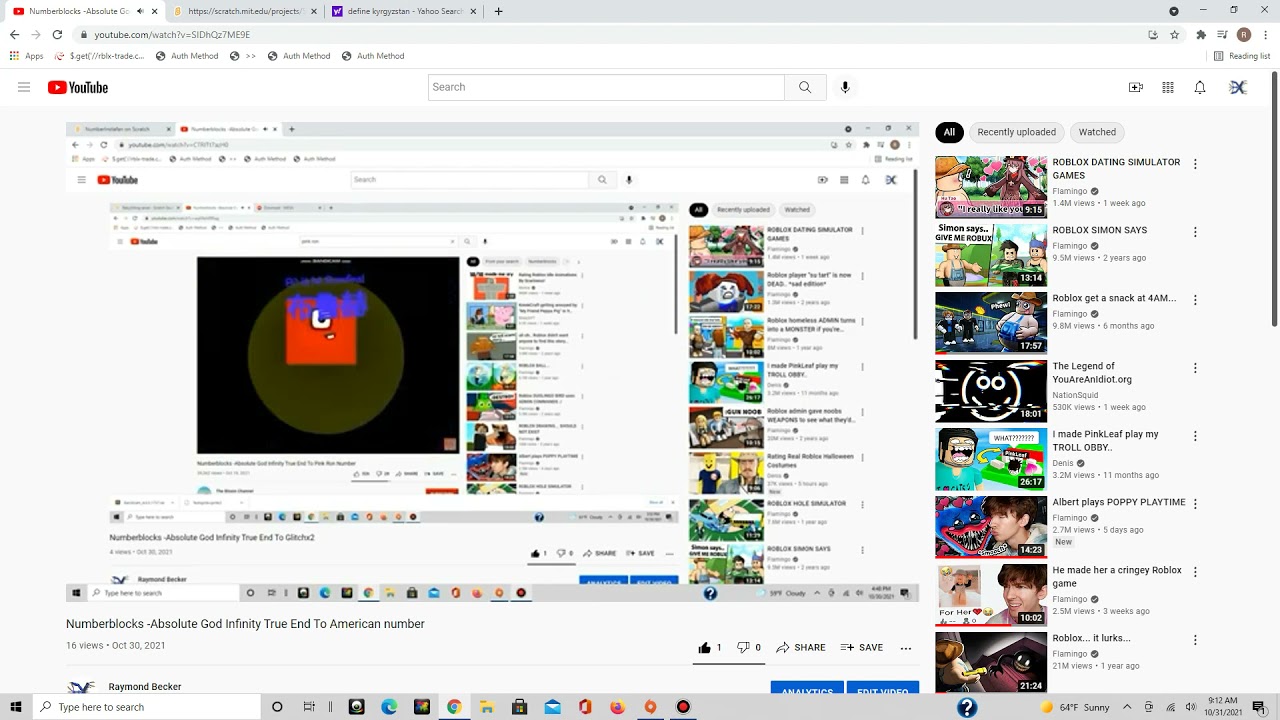
Task: Open options for Albert plays POPPY PLAYTIME
Action: [x=1195, y=504]
